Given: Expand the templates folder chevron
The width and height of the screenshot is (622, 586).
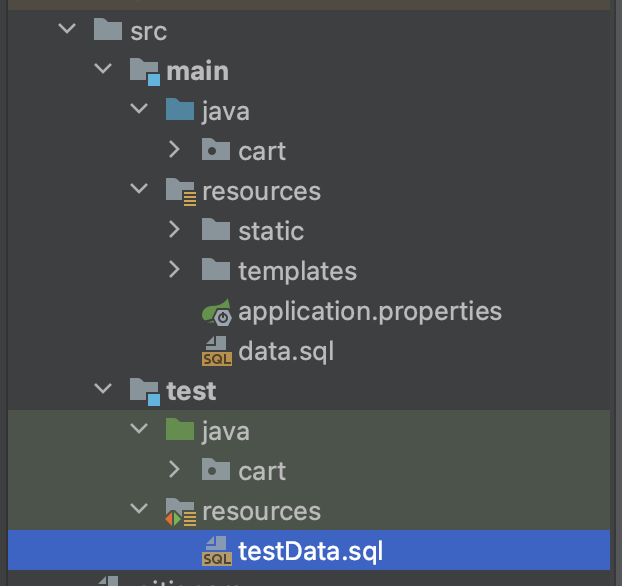Looking at the screenshot, I should tap(174, 269).
